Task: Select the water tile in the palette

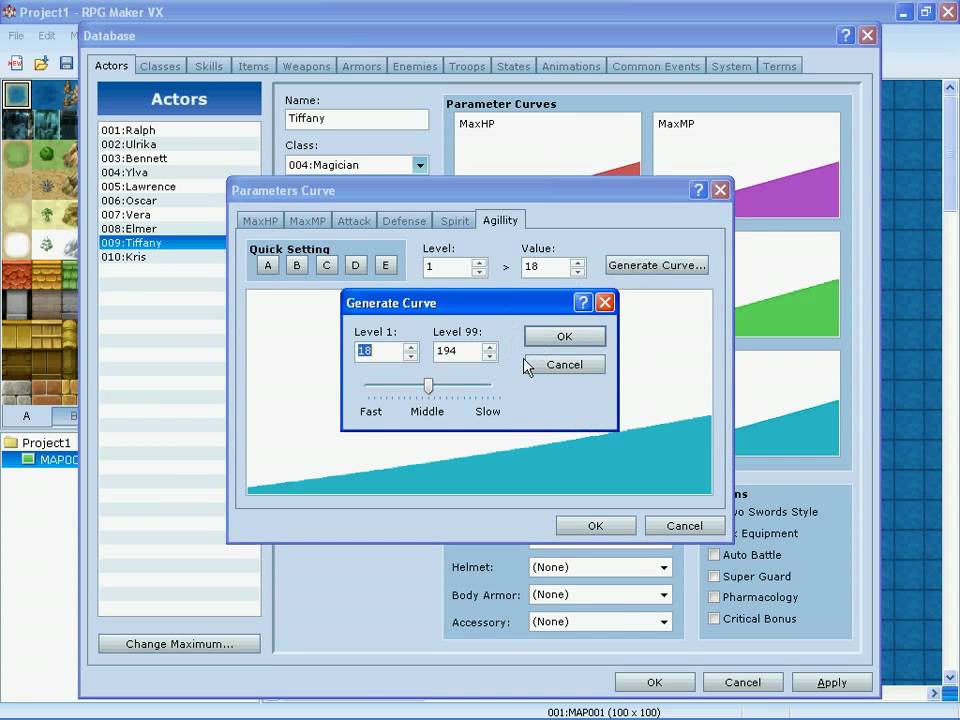Action: (17, 95)
